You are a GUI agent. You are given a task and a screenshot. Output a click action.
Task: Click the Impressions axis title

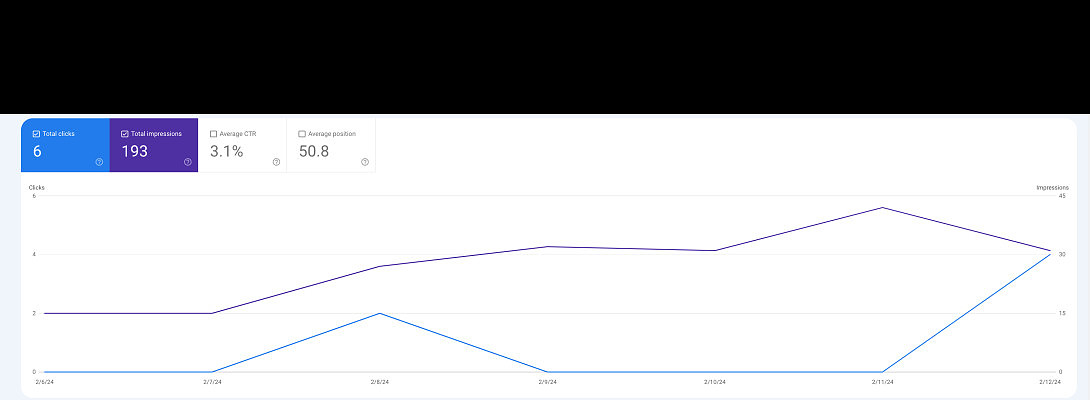coord(1052,187)
